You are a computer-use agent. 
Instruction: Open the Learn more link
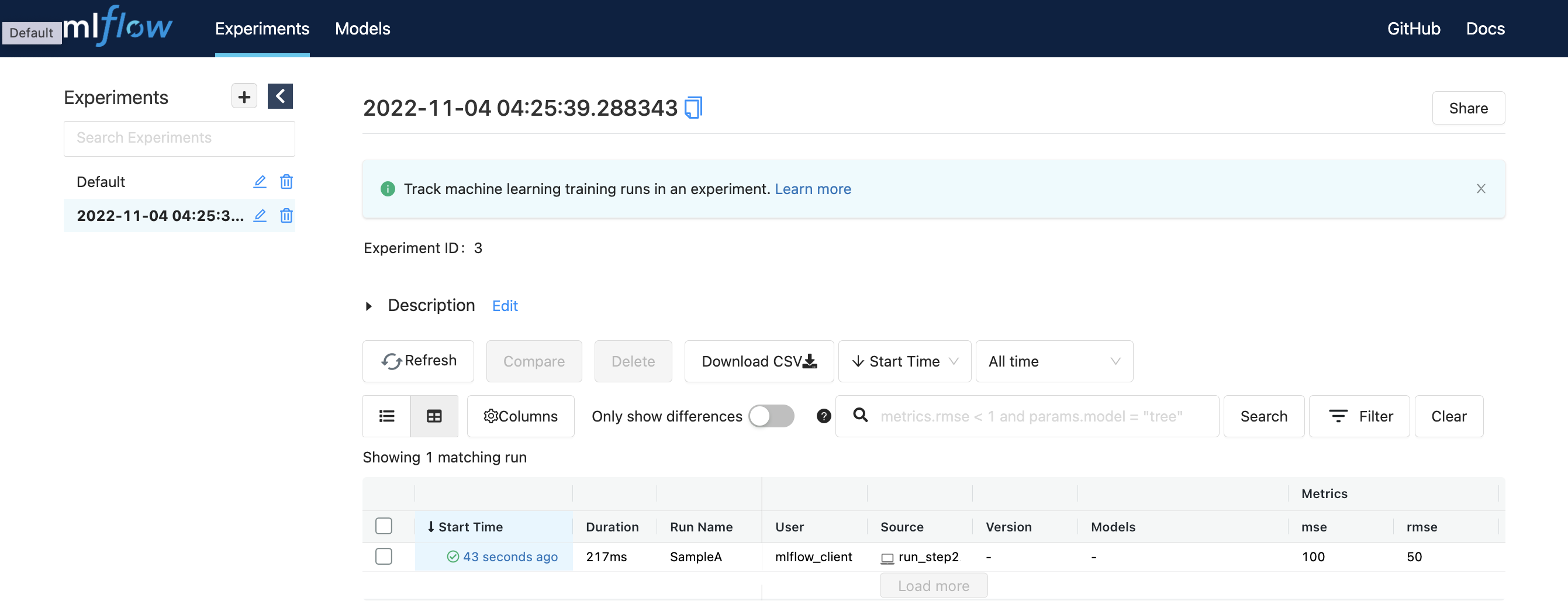coord(813,189)
